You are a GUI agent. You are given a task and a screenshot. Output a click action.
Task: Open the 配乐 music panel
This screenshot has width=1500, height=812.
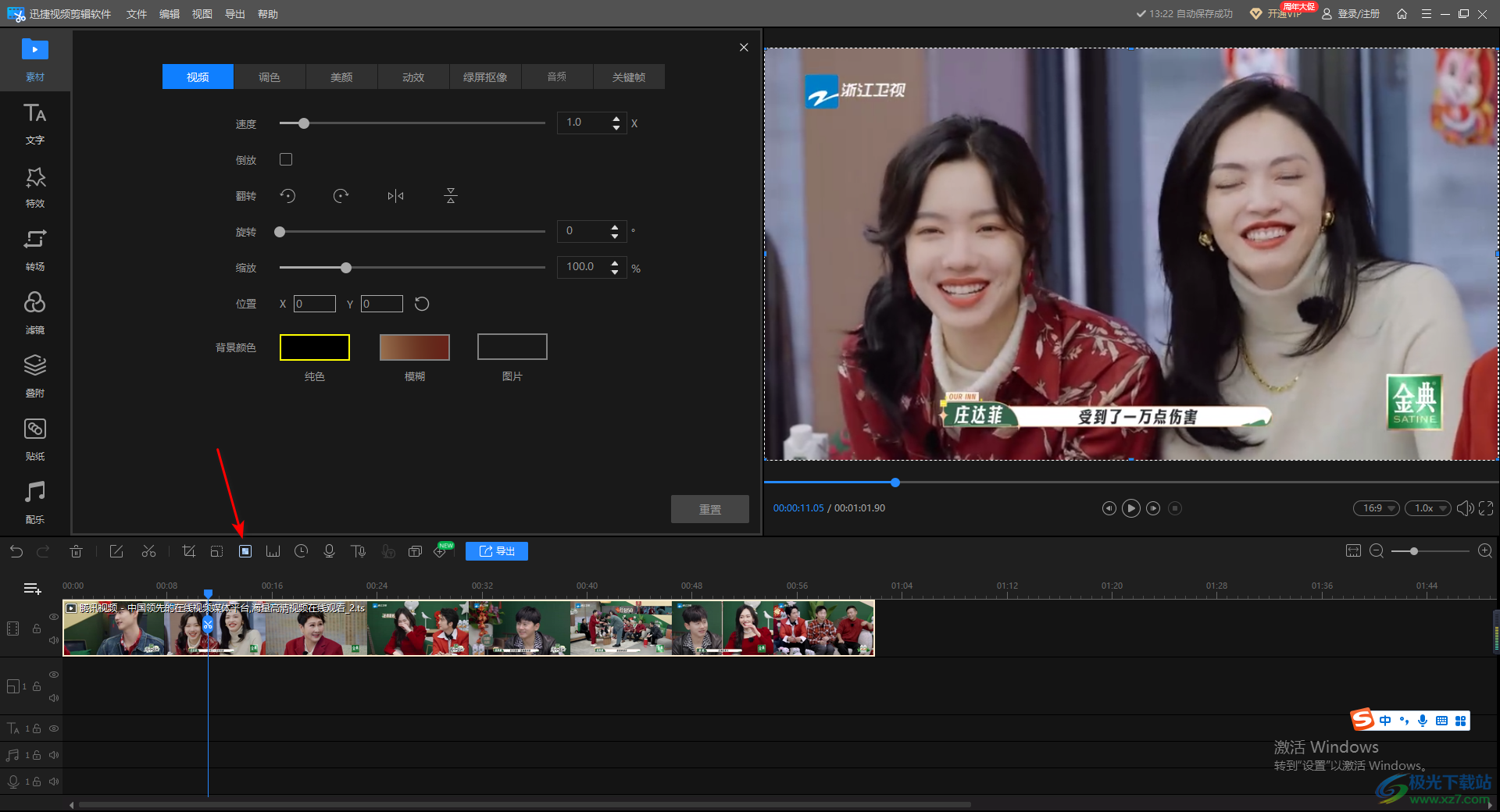click(x=35, y=503)
